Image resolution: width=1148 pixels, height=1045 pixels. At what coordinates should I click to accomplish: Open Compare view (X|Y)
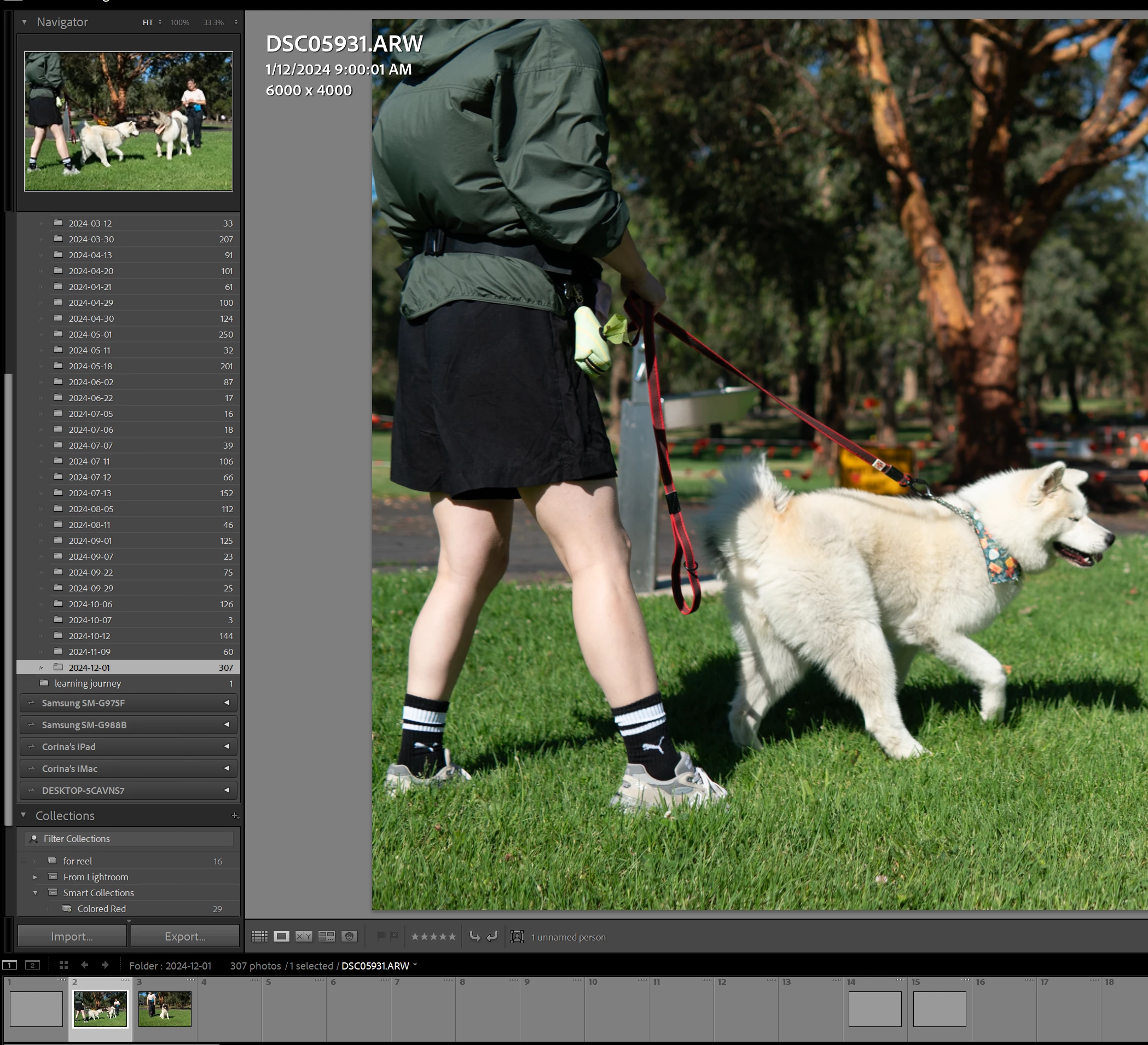pyautogui.click(x=304, y=937)
